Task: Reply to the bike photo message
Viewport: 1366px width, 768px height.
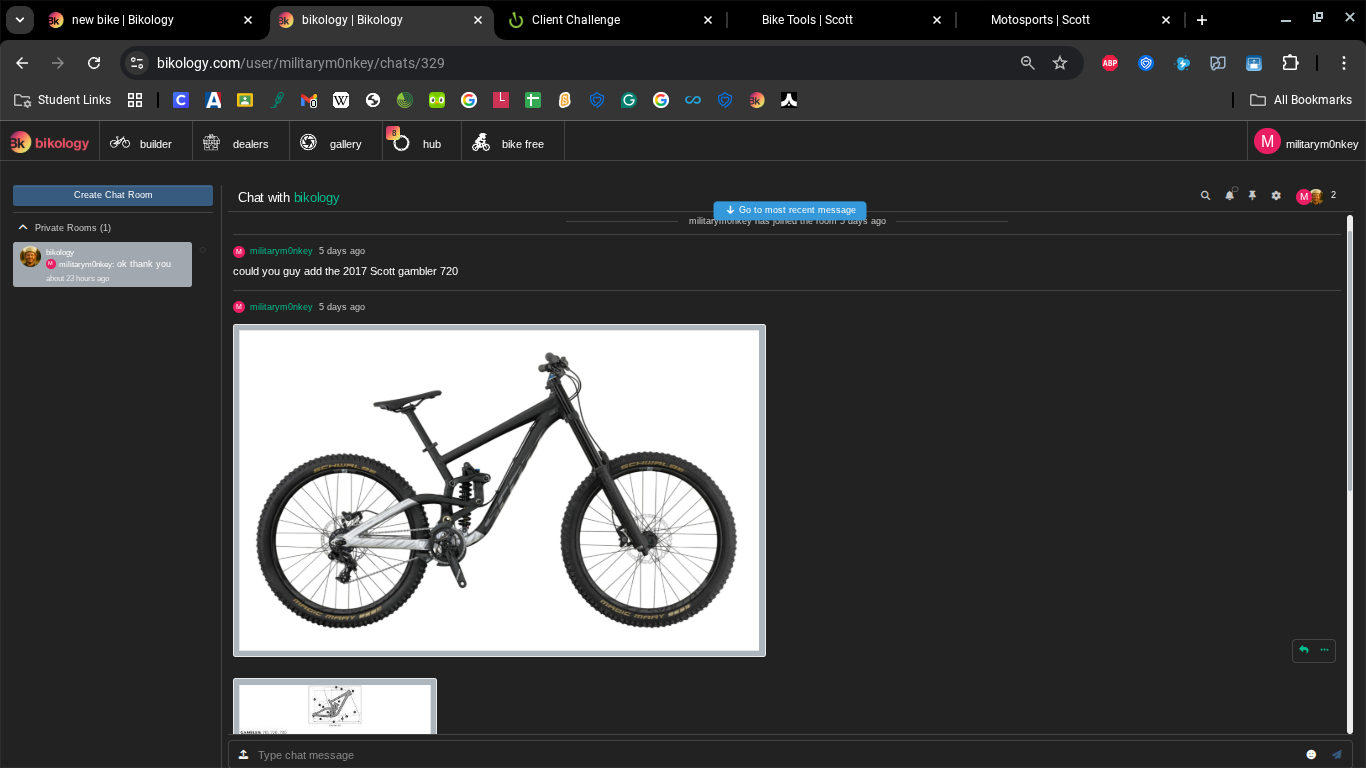Action: point(1302,650)
